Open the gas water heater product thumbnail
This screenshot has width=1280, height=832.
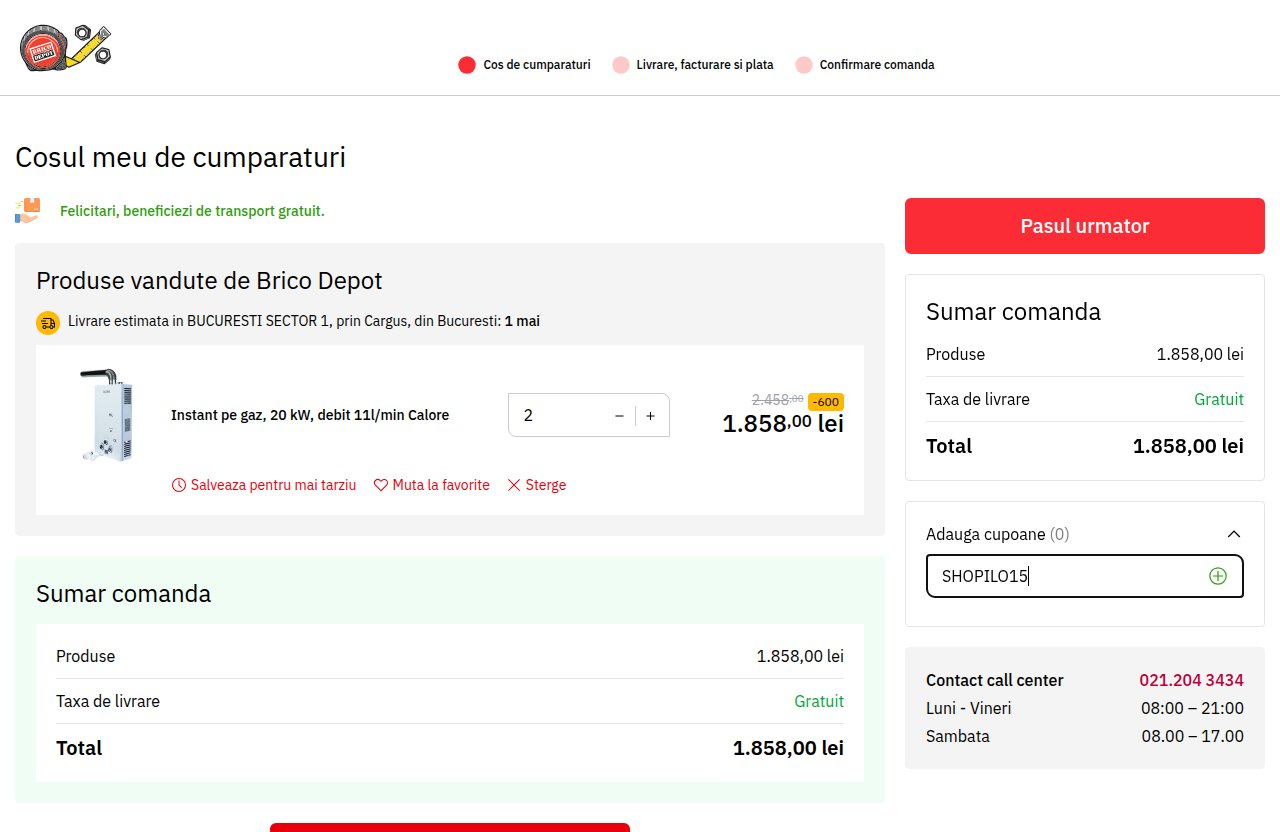point(107,415)
